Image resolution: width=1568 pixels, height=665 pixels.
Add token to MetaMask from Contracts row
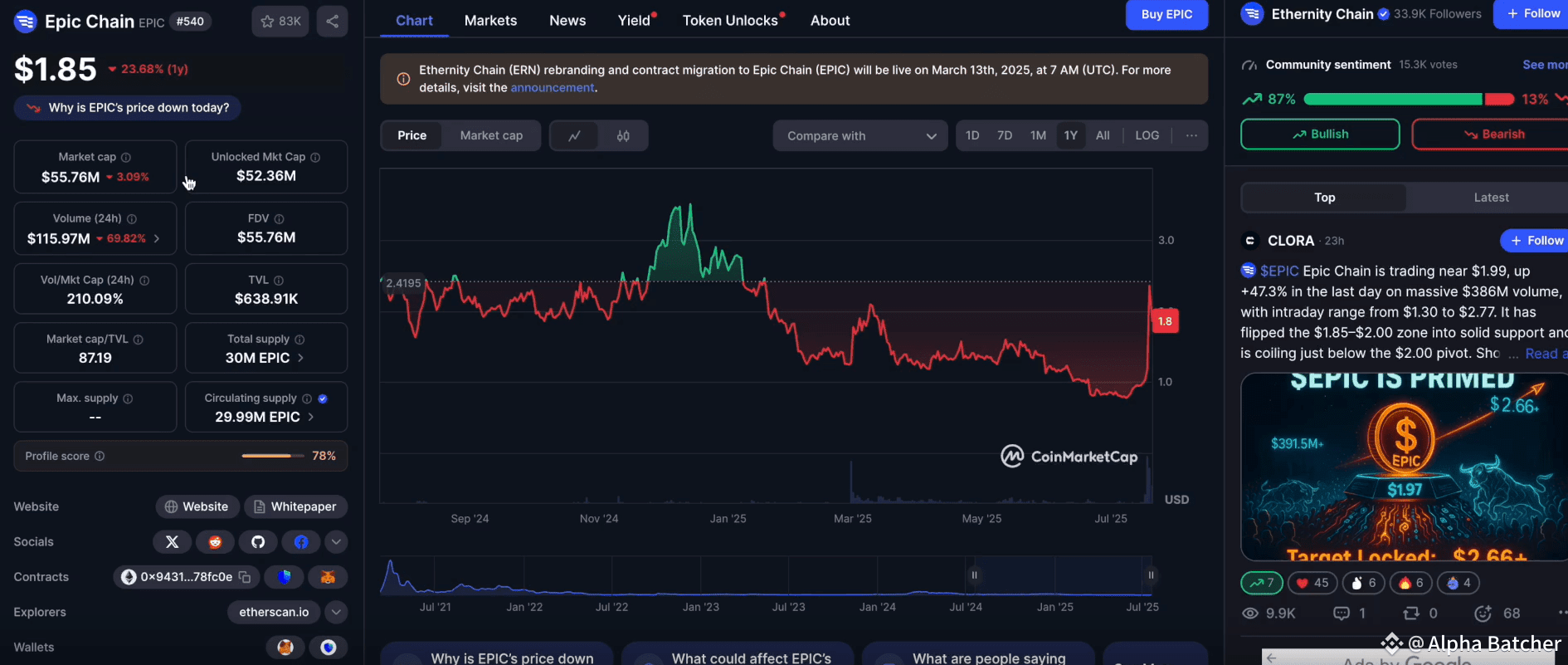[x=328, y=577]
